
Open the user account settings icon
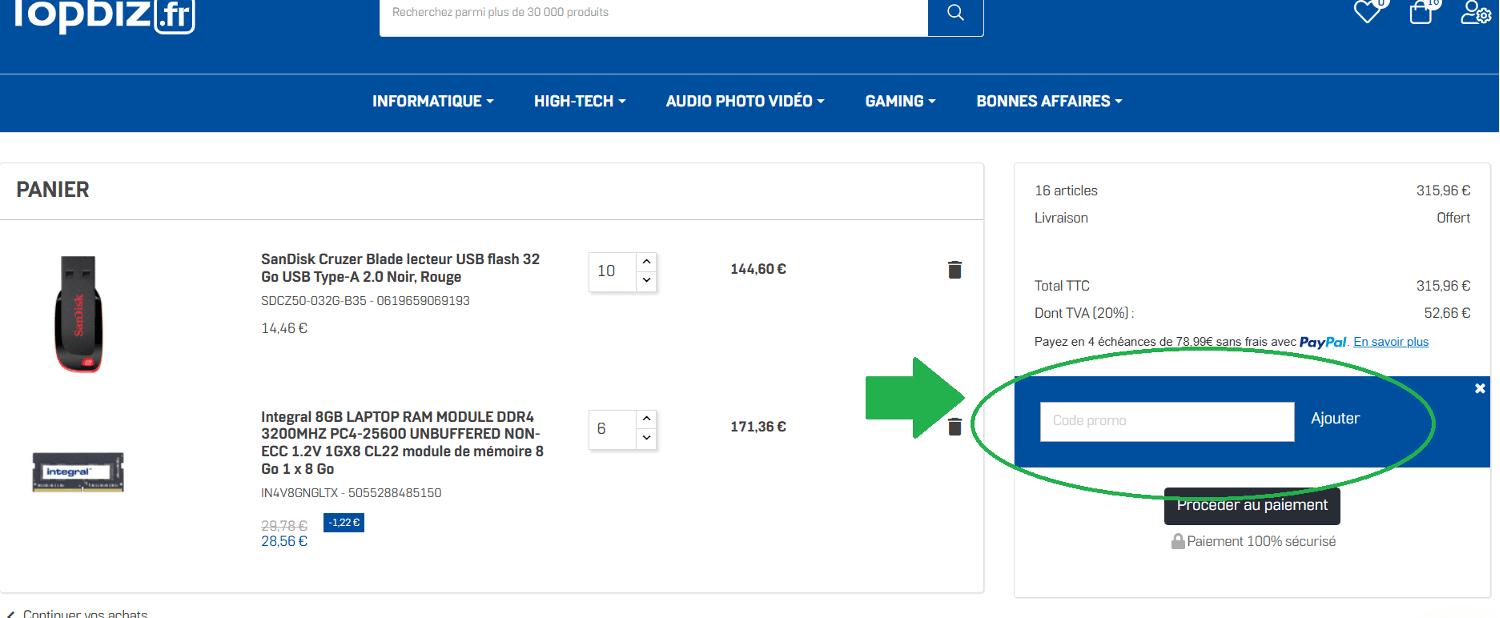(1475, 12)
